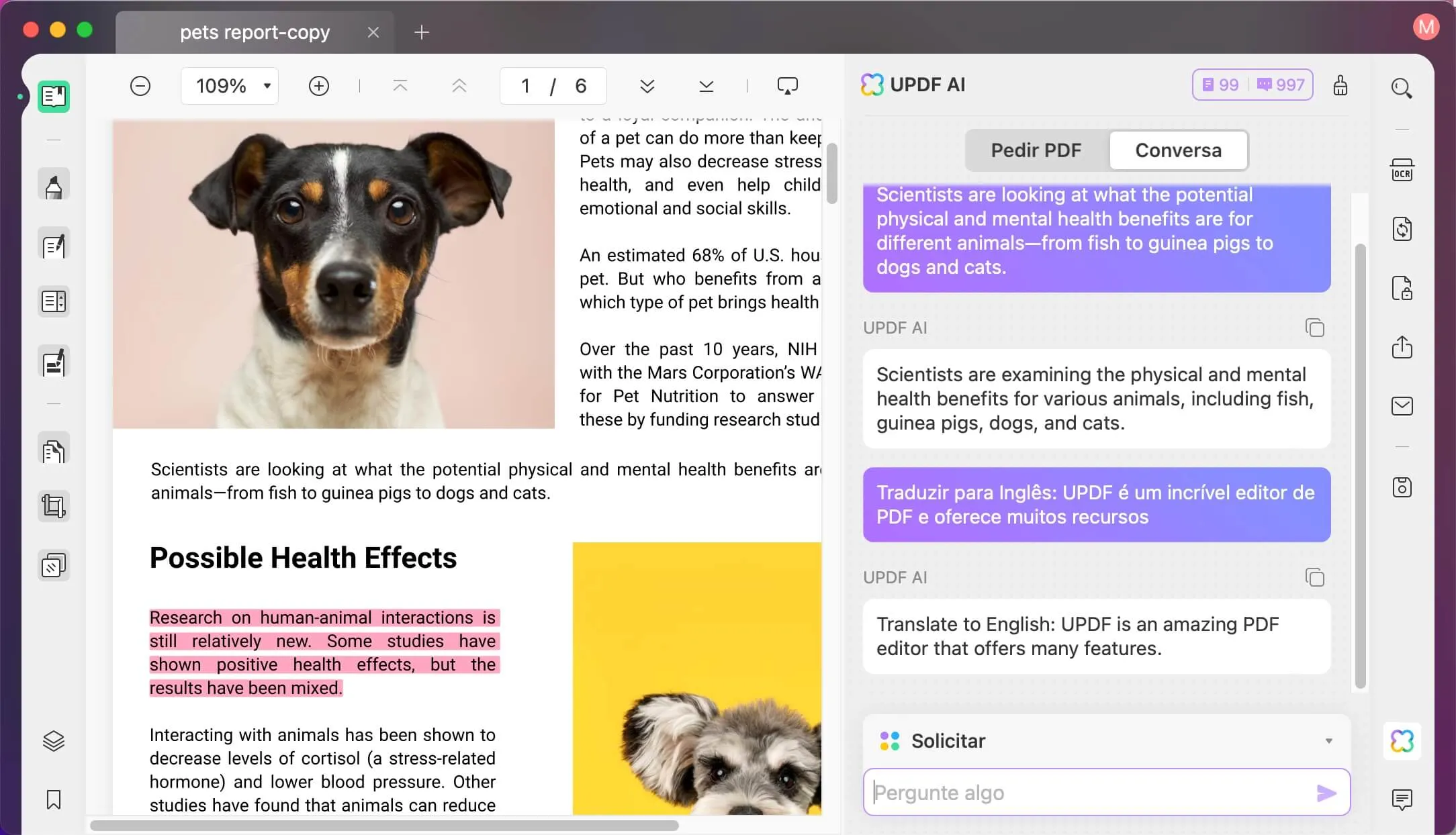Screen dimensions: 1456x835
Task: Start presentation mode from the toolbar
Action: click(x=787, y=85)
